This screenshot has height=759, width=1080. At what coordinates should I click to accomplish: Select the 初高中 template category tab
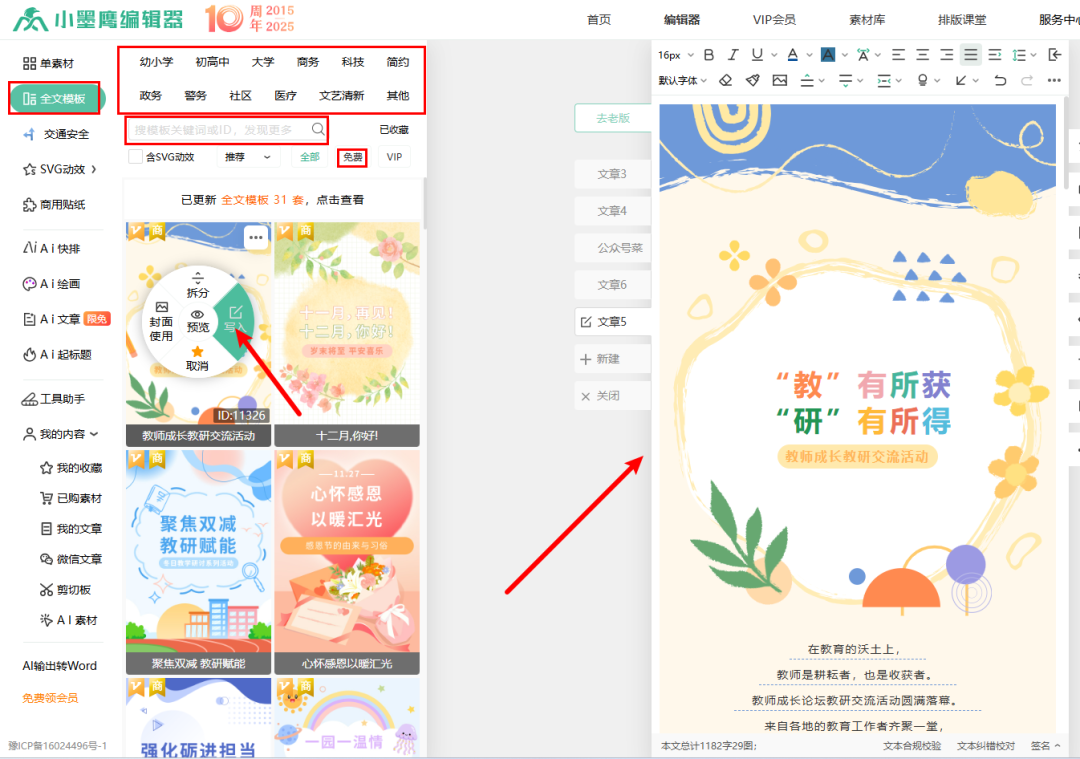(x=212, y=62)
